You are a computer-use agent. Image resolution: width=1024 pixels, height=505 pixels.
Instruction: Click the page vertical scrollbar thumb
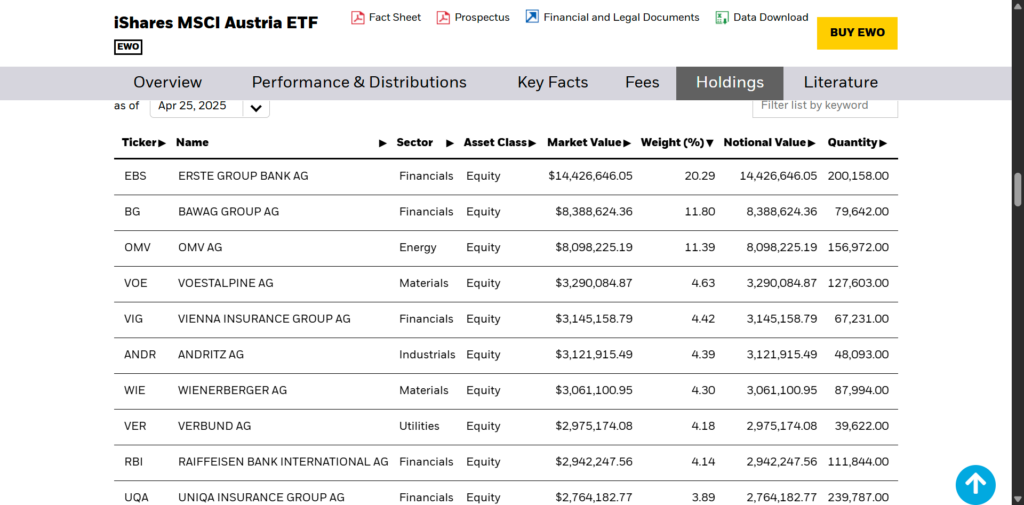tap(1017, 188)
